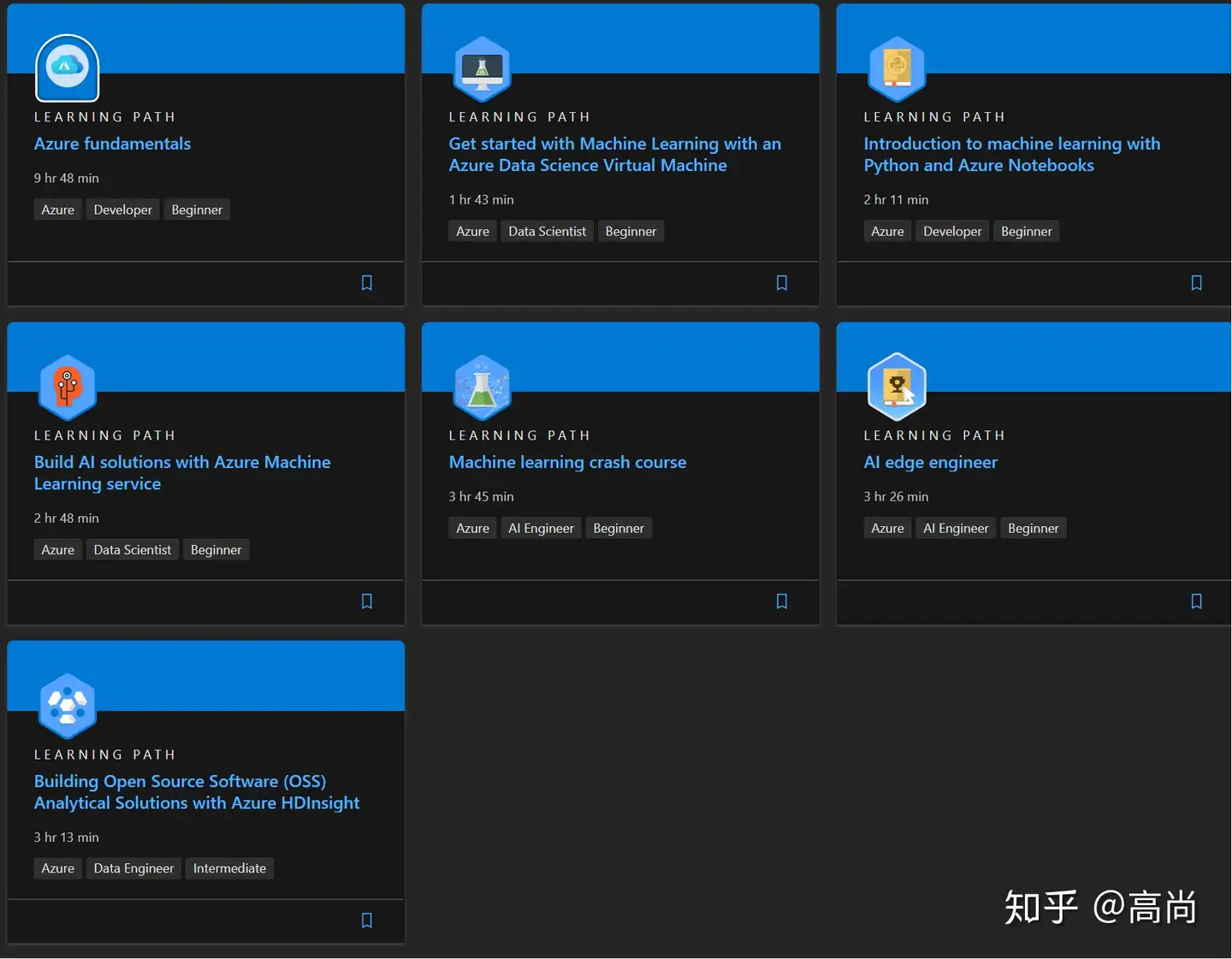This screenshot has width=1232, height=959.
Task: Click Beginner tag on Python and Azure Notebooks card
Action: point(1027,231)
